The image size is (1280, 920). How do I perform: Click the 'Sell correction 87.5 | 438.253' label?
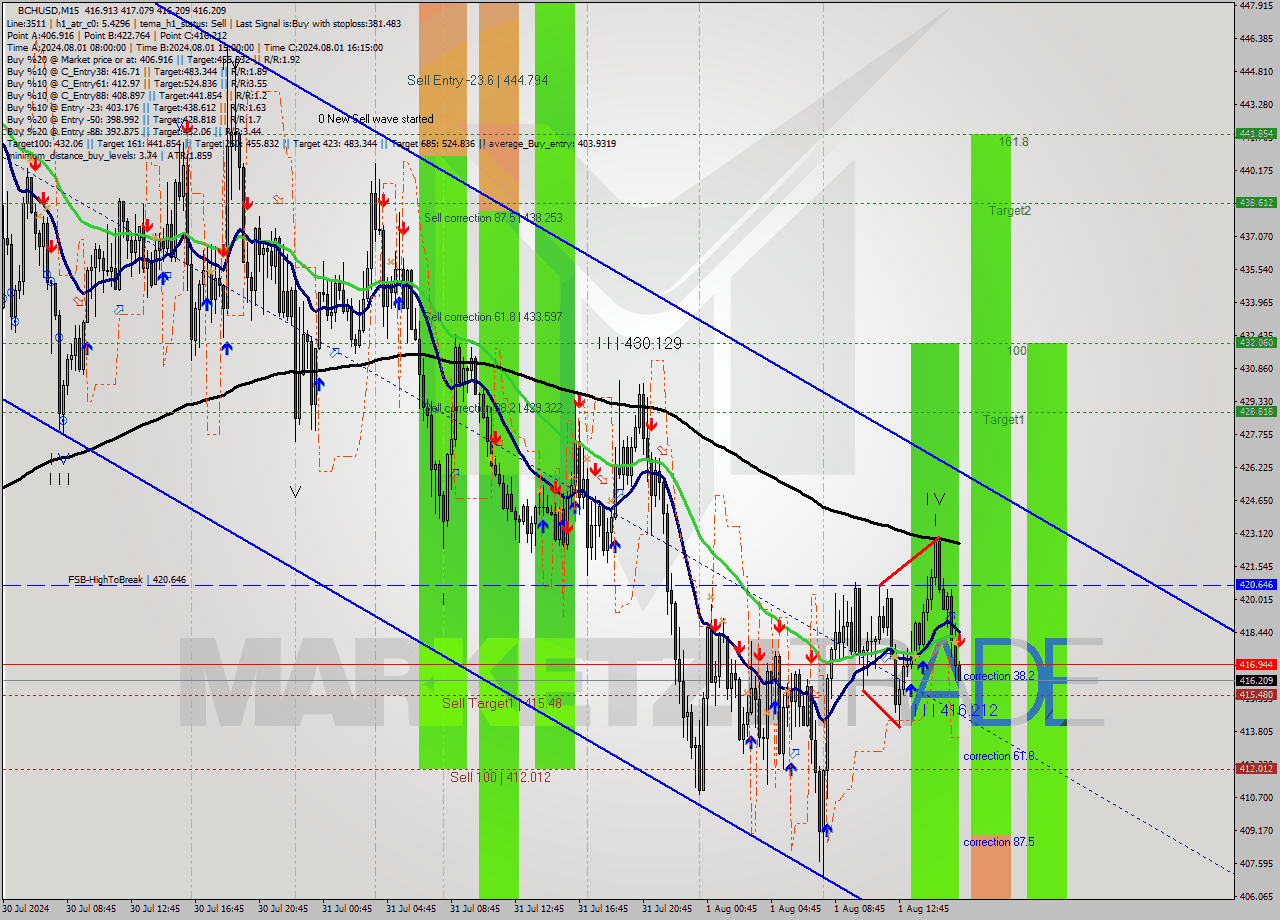point(492,217)
